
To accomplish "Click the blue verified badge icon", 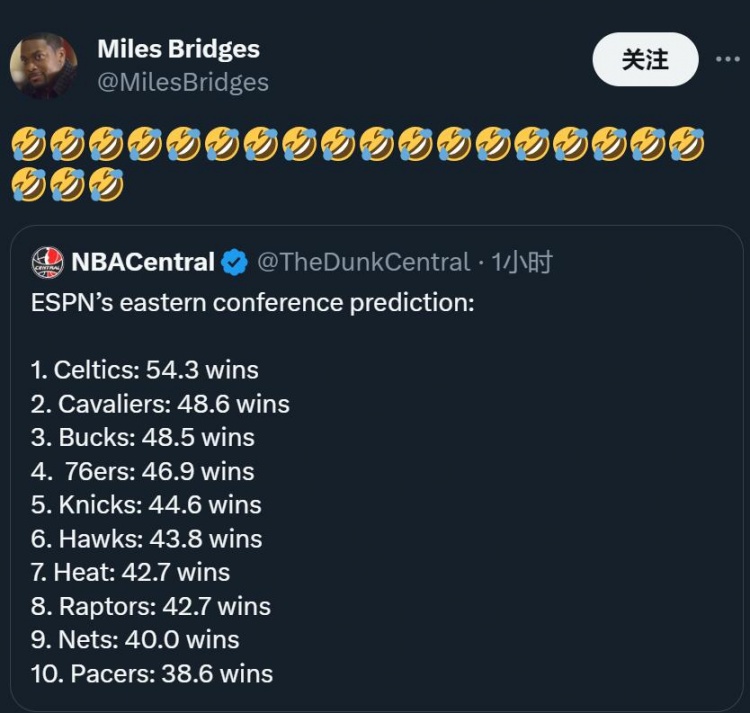I will point(235,263).
